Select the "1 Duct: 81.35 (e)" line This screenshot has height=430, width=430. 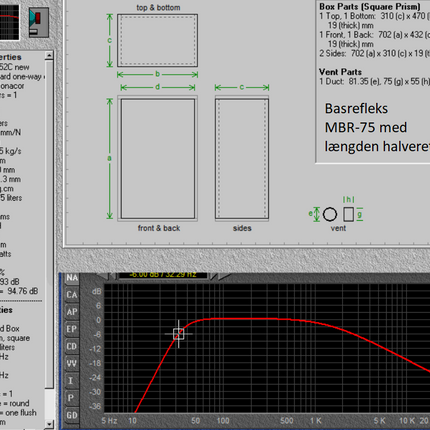point(374,81)
